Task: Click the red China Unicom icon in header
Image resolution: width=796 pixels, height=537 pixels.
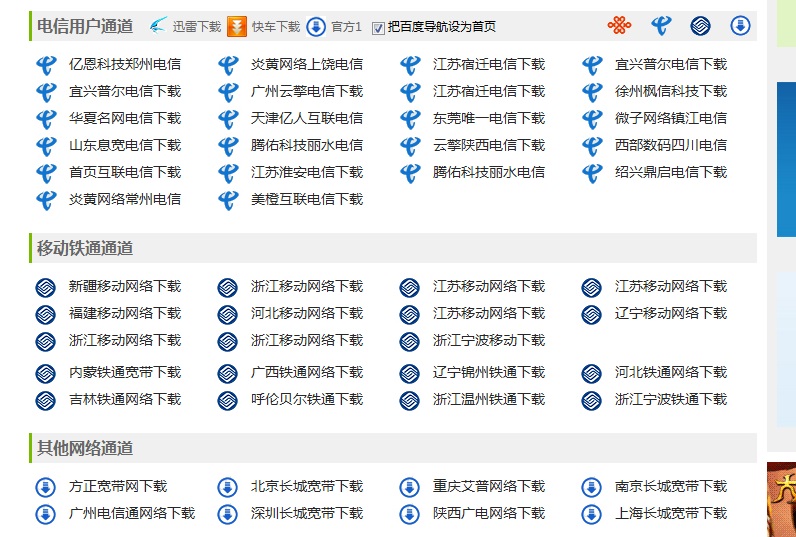Action: [x=619, y=26]
